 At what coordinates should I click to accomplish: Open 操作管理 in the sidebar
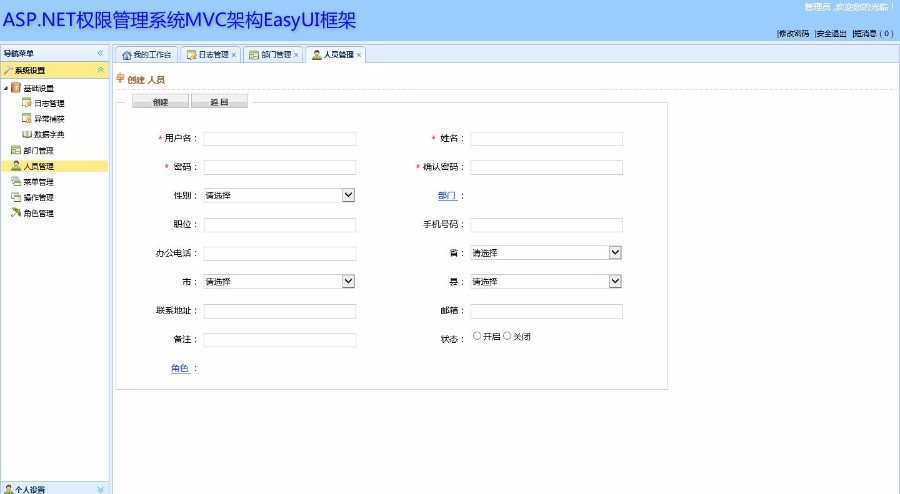38,197
